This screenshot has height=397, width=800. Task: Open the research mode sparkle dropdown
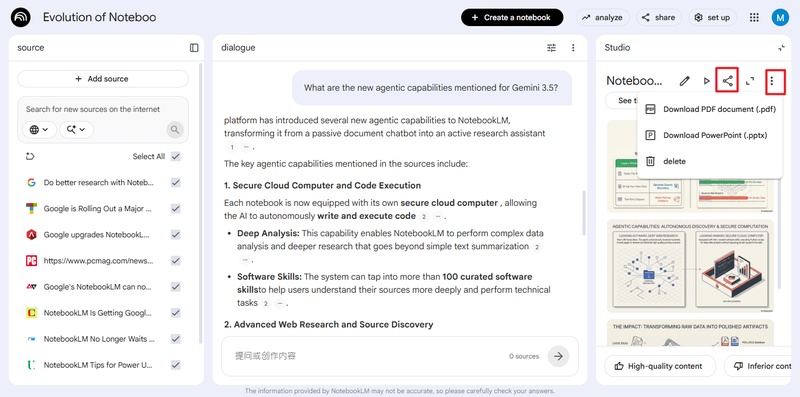coord(77,130)
